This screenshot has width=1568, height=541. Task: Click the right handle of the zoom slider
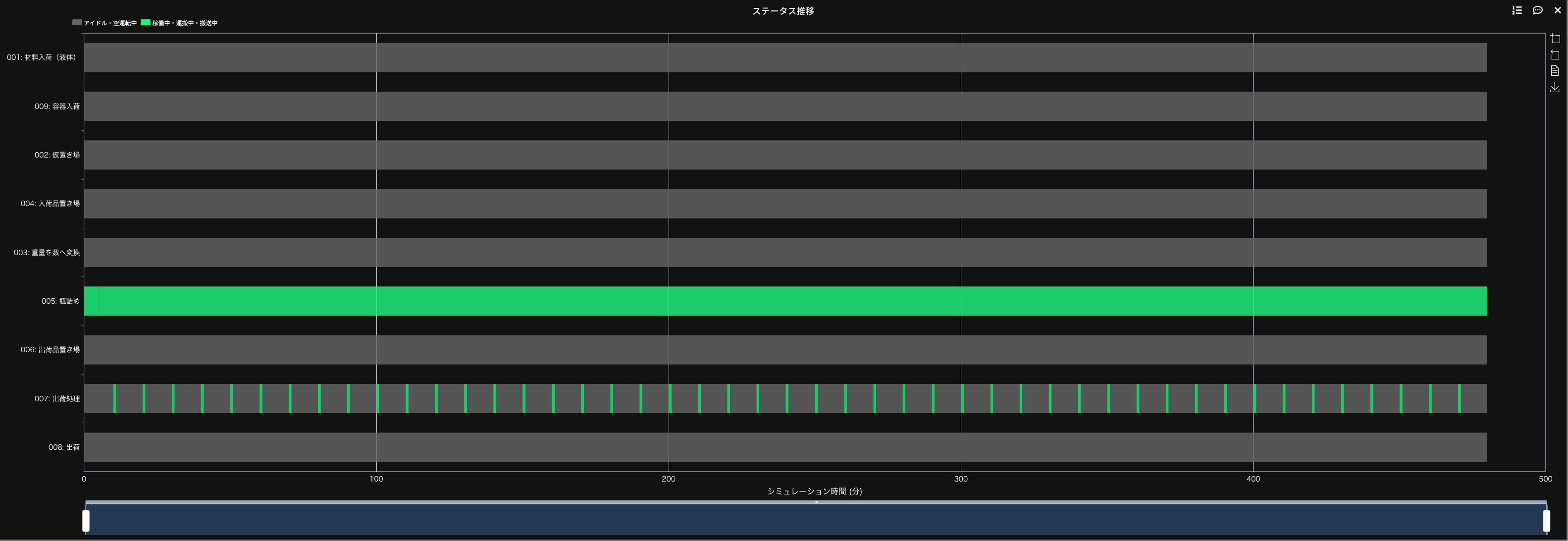pyautogui.click(x=1546, y=521)
